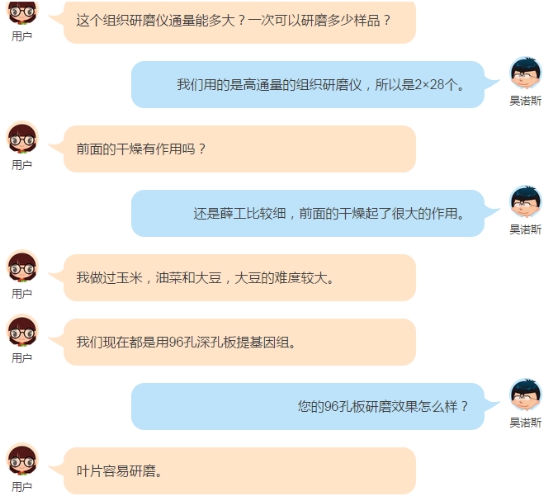Click 用户 label under the 干燥 question avatar
This screenshot has height=497, width=554.
pyautogui.click(x=22, y=165)
